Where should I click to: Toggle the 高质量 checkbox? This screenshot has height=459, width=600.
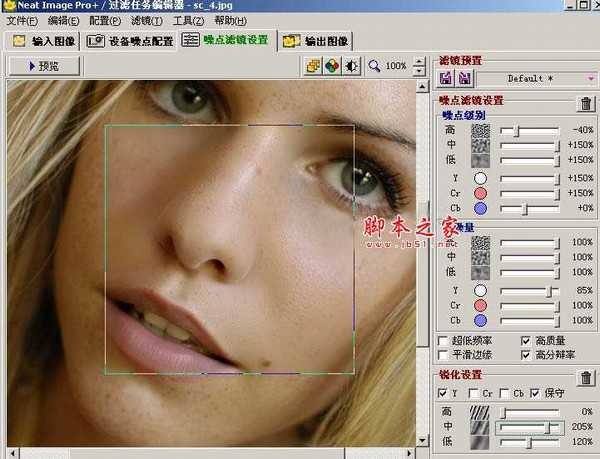526,340
